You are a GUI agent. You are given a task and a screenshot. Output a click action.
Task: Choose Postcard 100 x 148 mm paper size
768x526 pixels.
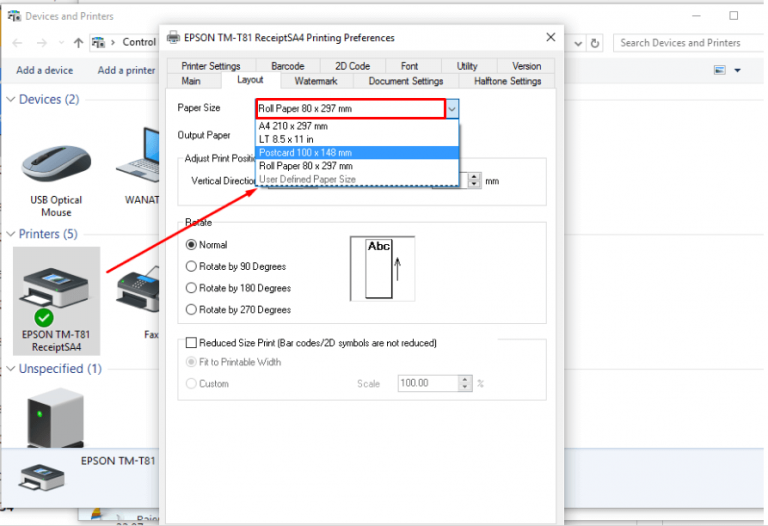point(357,152)
